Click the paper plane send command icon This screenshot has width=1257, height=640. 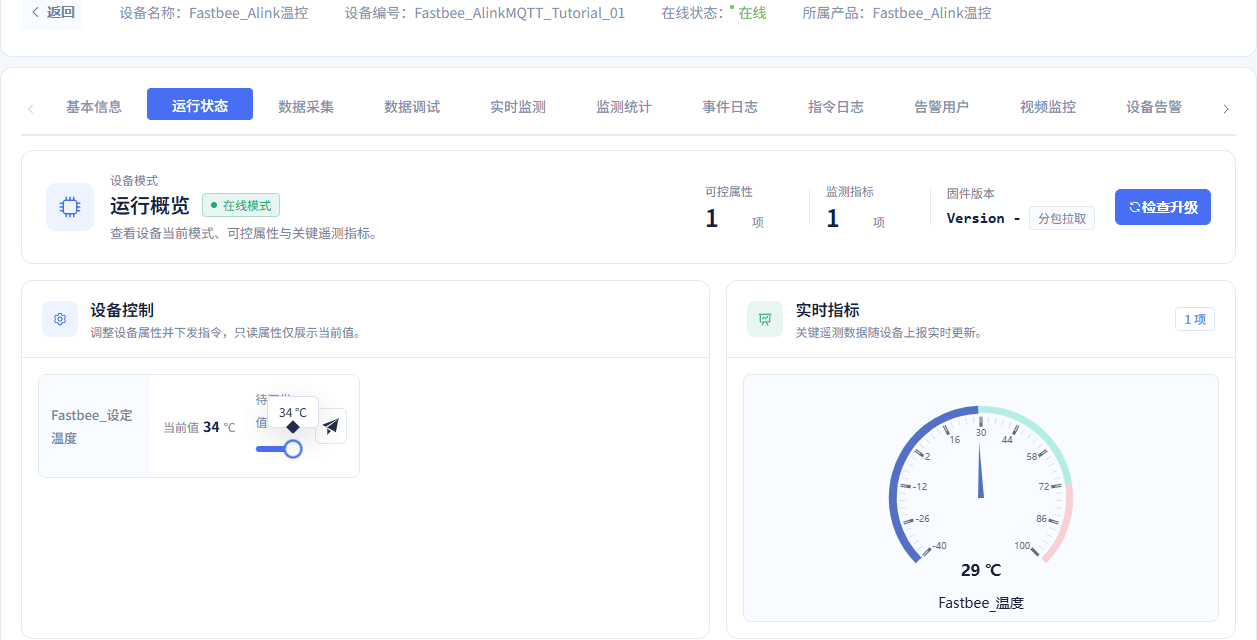[331, 426]
